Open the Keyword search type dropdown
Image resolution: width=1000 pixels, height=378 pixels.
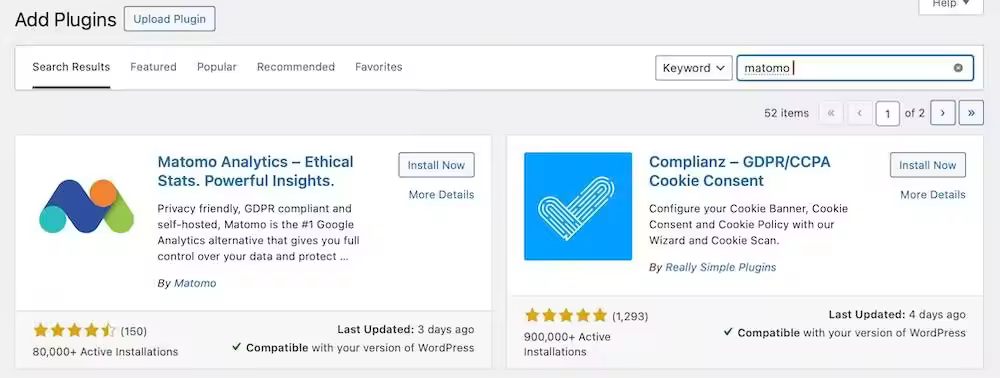693,68
